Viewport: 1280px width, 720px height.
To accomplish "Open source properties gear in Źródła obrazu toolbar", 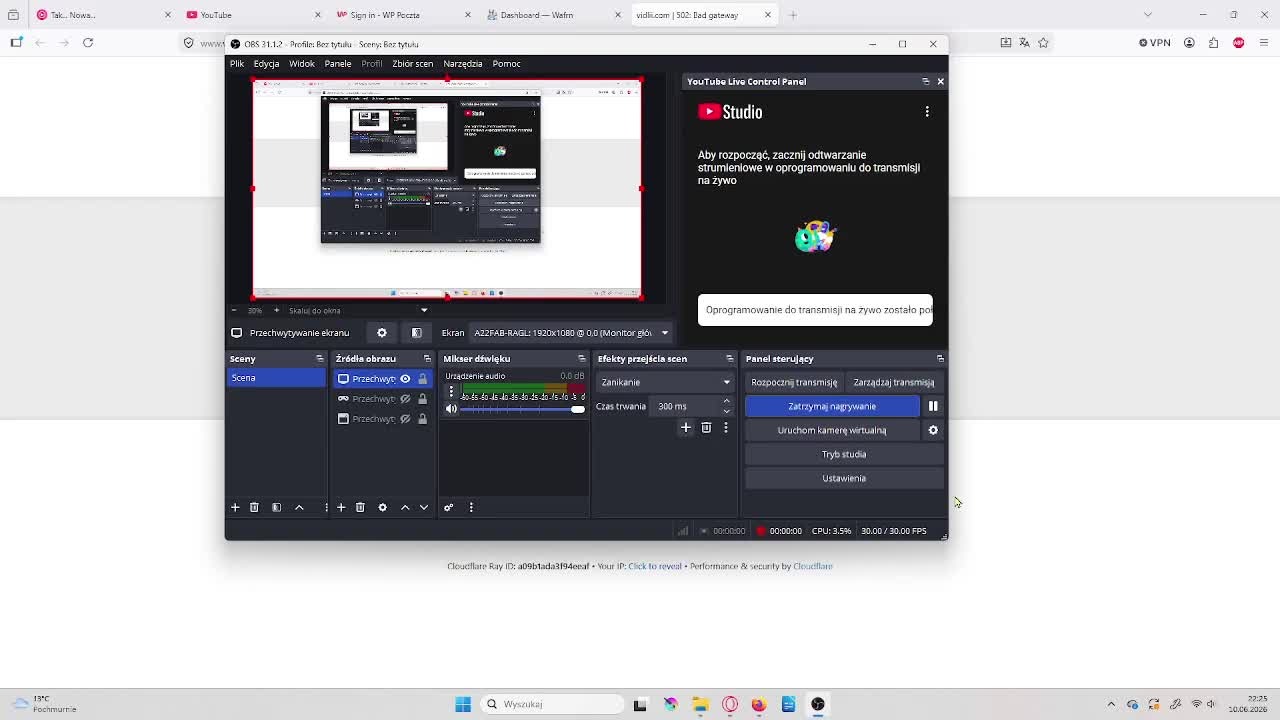I will pyautogui.click(x=382, y=507).
